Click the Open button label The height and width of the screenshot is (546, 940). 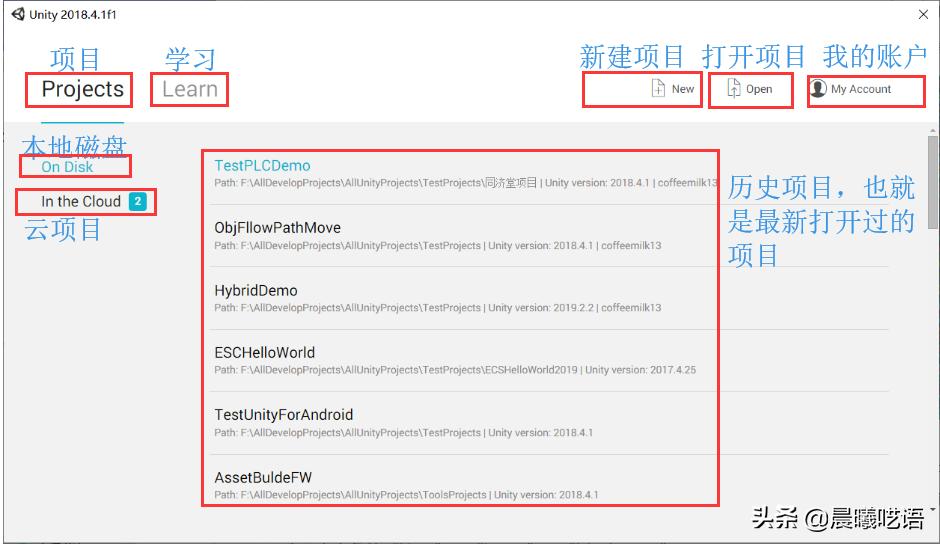point(759,89)
